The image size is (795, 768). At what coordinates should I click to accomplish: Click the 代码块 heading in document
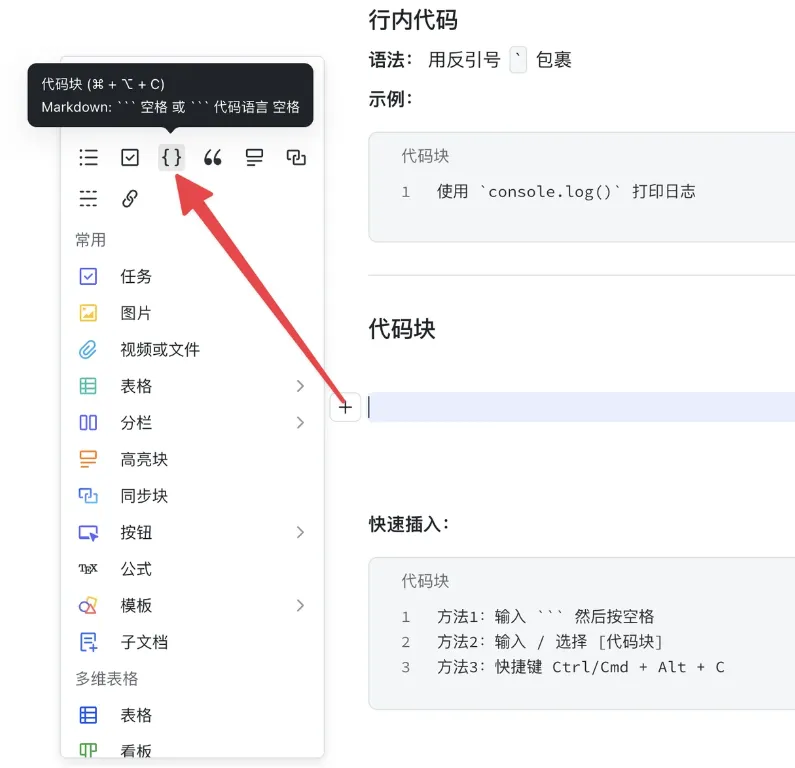click(x=402, y=329)
